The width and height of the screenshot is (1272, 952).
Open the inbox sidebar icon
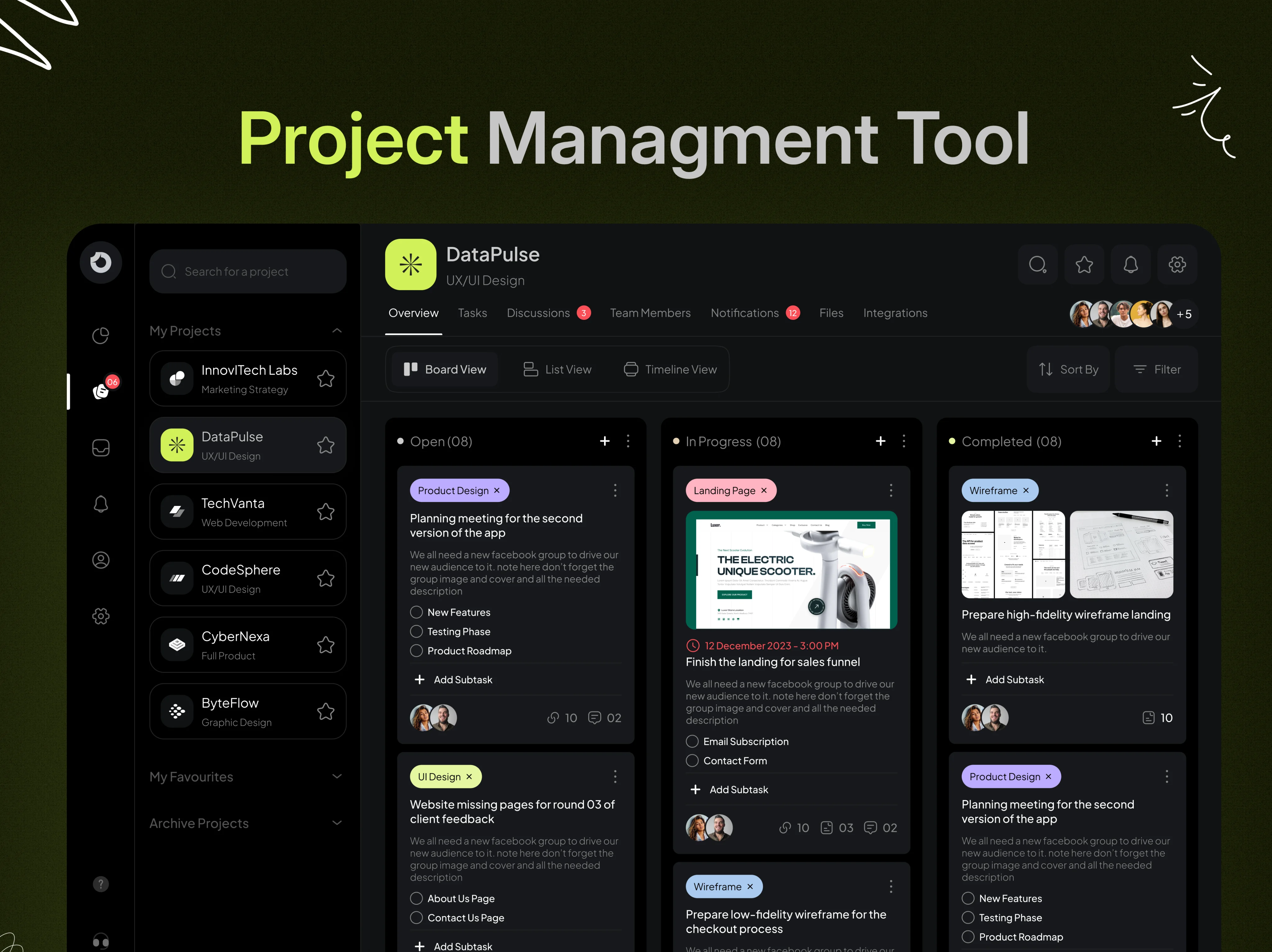coord(101,448)
